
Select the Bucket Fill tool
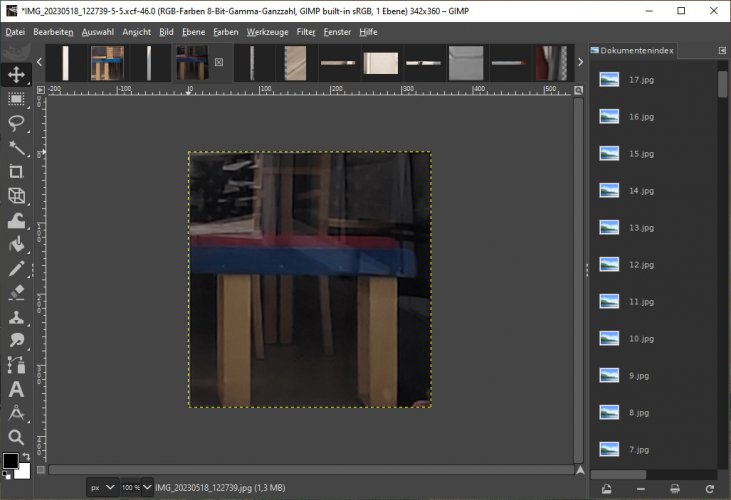[x=16, y=244]
